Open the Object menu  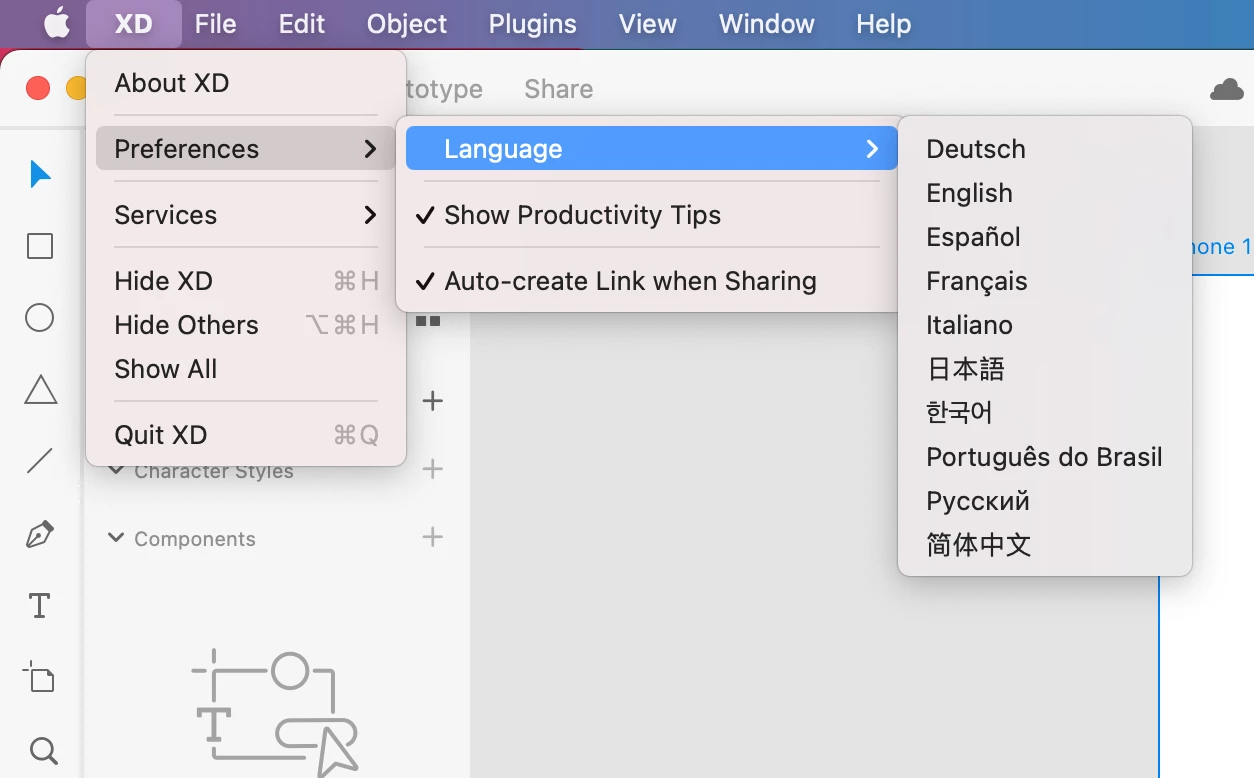pos(407,23)
